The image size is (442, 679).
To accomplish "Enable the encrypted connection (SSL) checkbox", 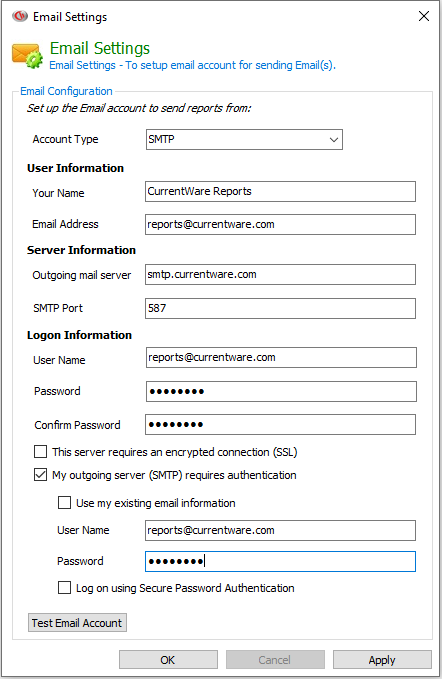I will [x=41, y=452].
